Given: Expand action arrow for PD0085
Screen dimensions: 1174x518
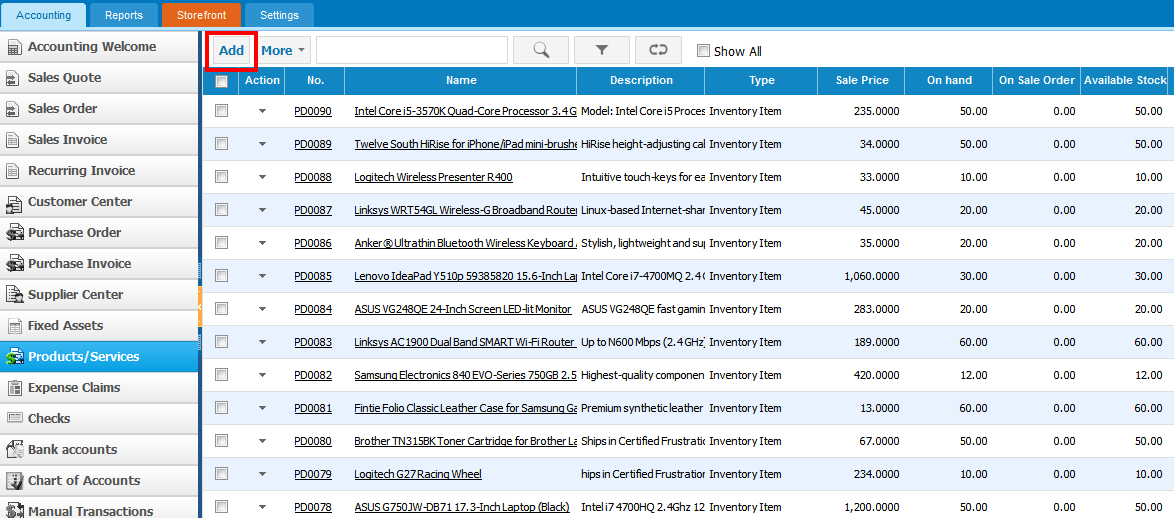Looking at the screenshot, I should tap(262, 275).
